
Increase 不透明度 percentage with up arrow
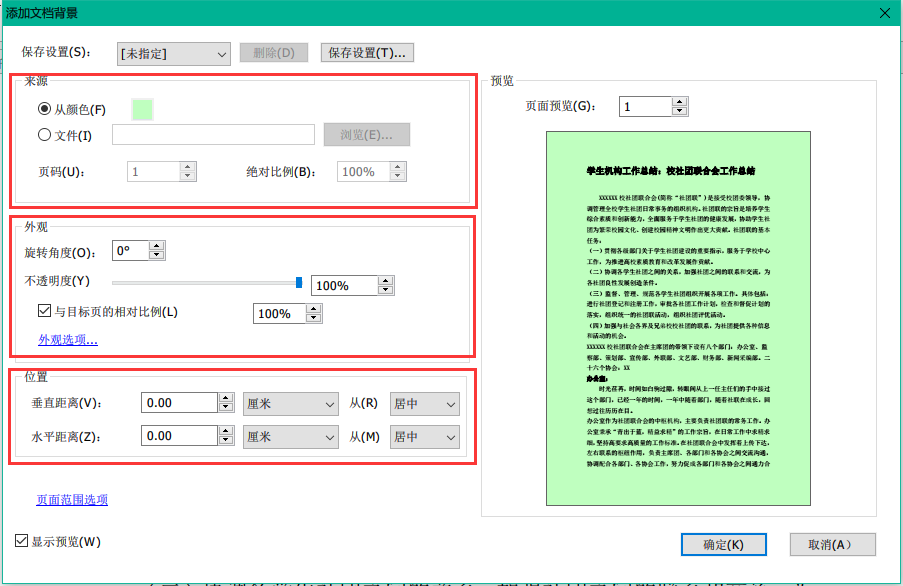click(386, 280)
